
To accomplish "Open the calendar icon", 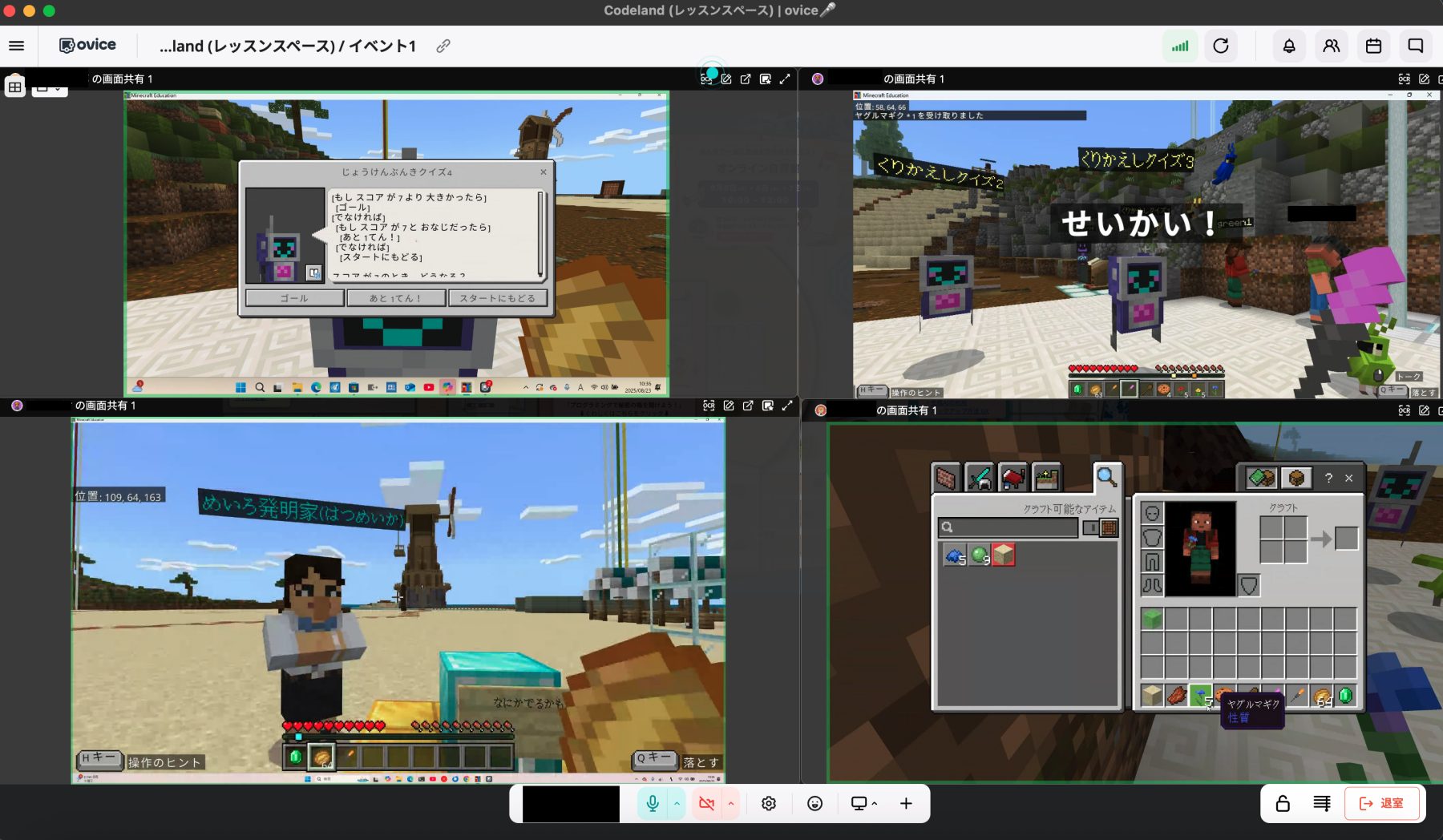I will (x=1373, y=46).
